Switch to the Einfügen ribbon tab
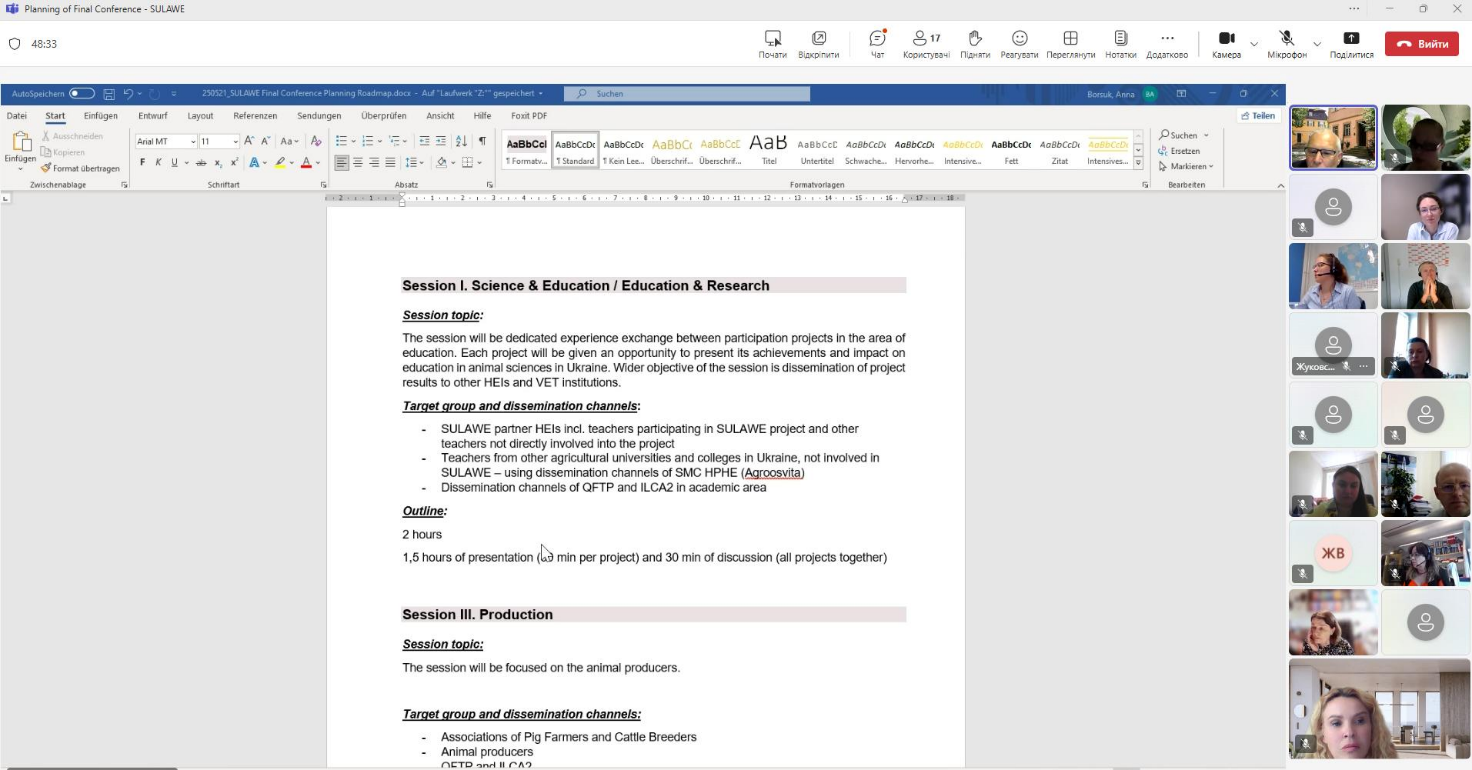This screenshot has width=1472, height=770. pyautogui.click(x=101, y=116)
